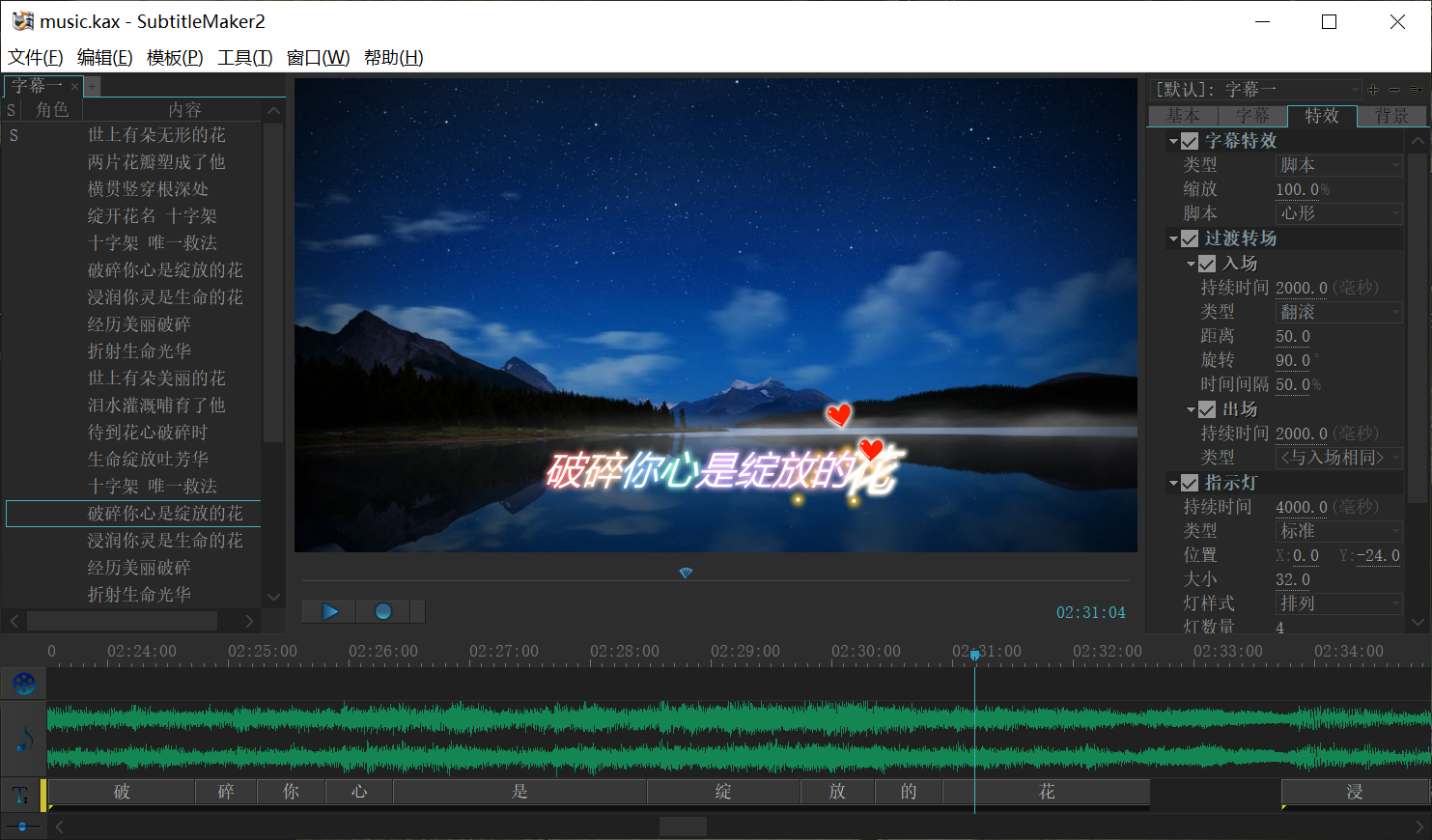1432x840 pixels.
Task: Open the 入场 类型 翻滚 dropdown
Action: [x=1338, y=312]
